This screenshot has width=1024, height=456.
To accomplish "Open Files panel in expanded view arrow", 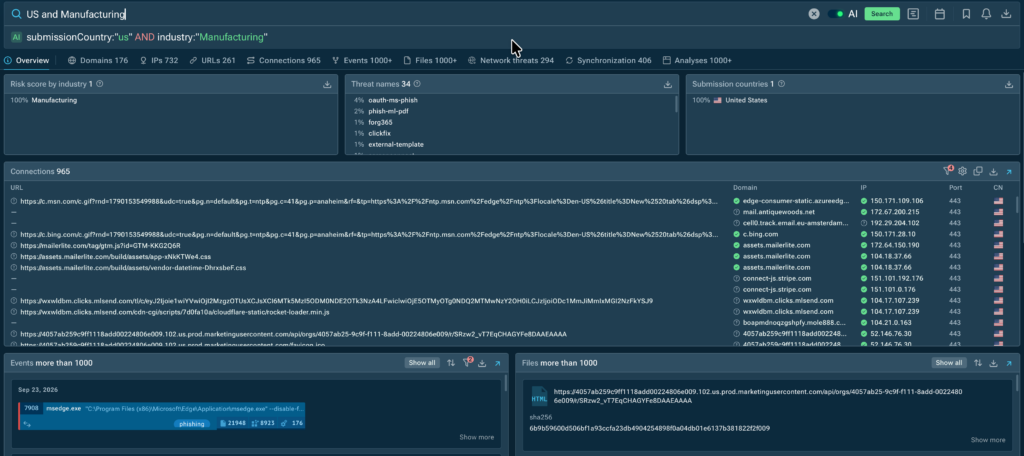I will [1009, 363].
